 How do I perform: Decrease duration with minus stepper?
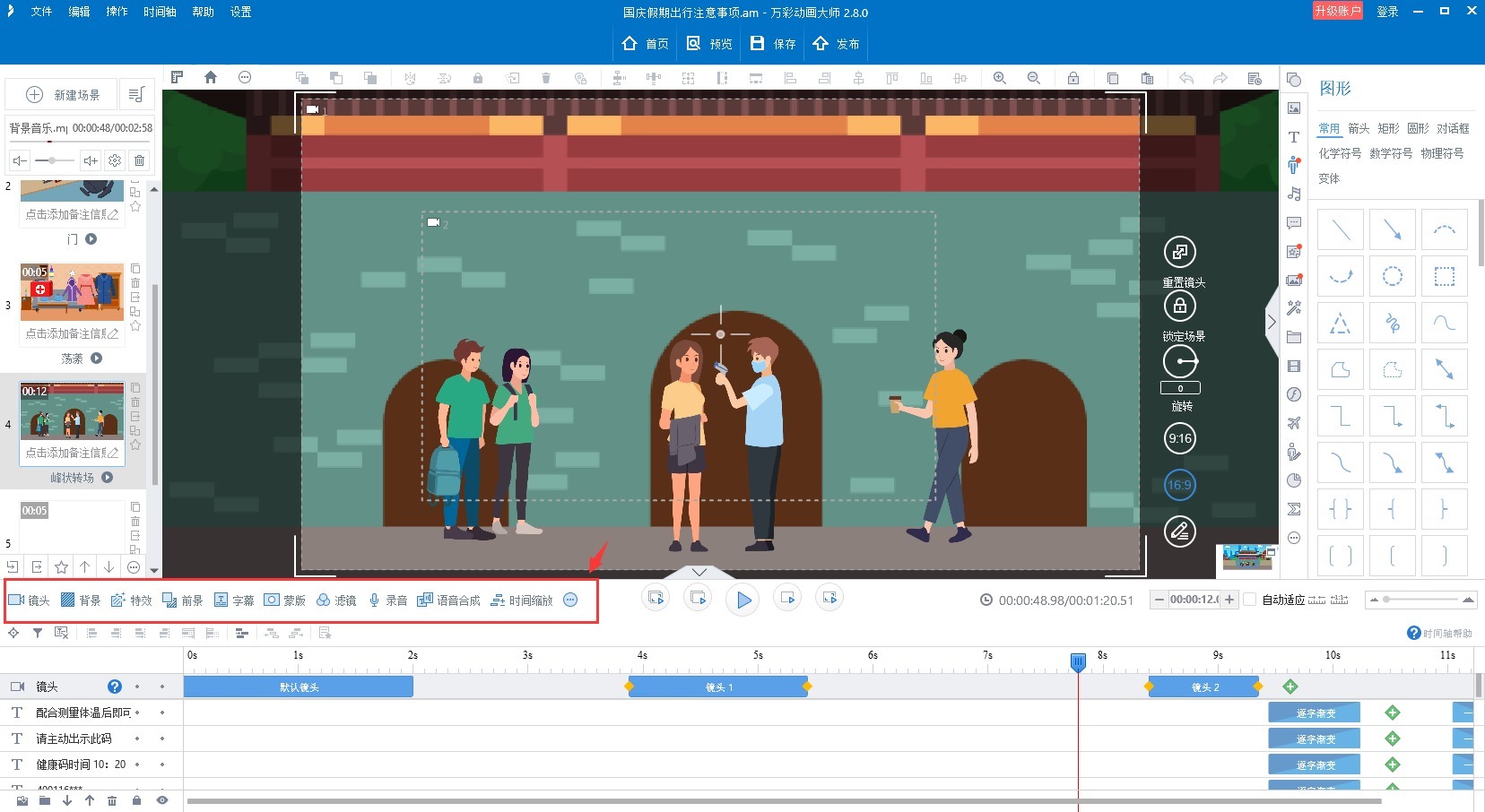coord(1159,600)
